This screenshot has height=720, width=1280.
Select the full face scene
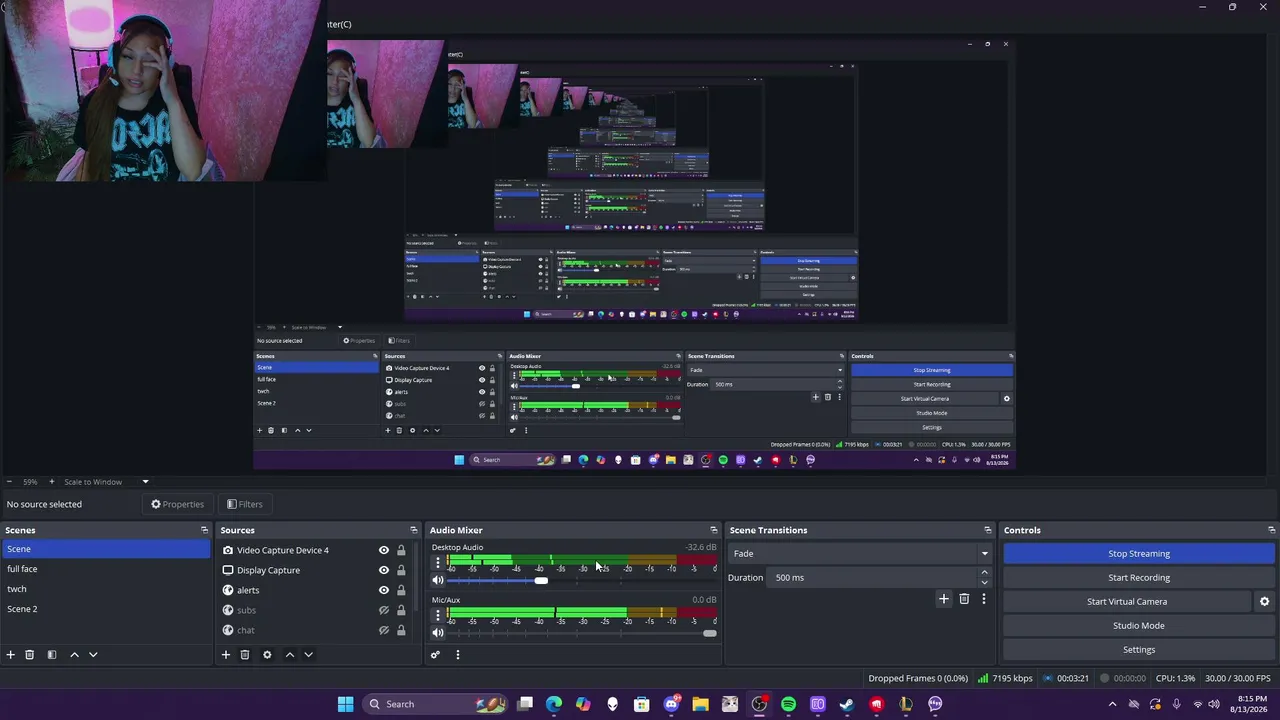tap(106, 569)
